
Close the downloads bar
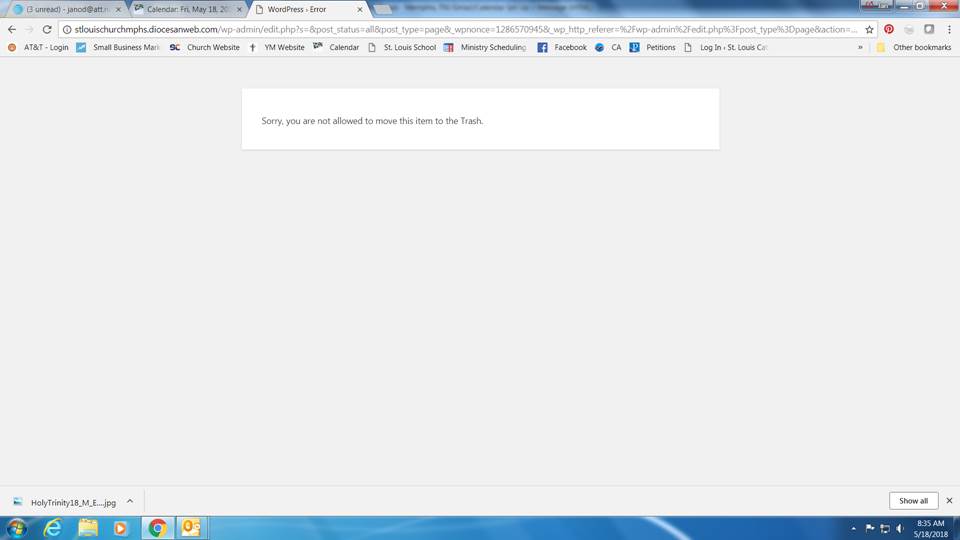(949, 501)
